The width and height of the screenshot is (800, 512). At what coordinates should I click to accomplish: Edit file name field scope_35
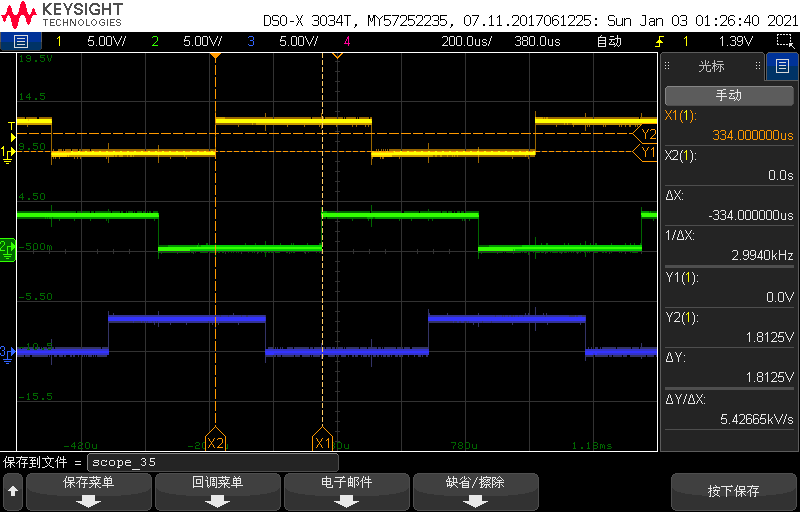click(x=213, y=463)
